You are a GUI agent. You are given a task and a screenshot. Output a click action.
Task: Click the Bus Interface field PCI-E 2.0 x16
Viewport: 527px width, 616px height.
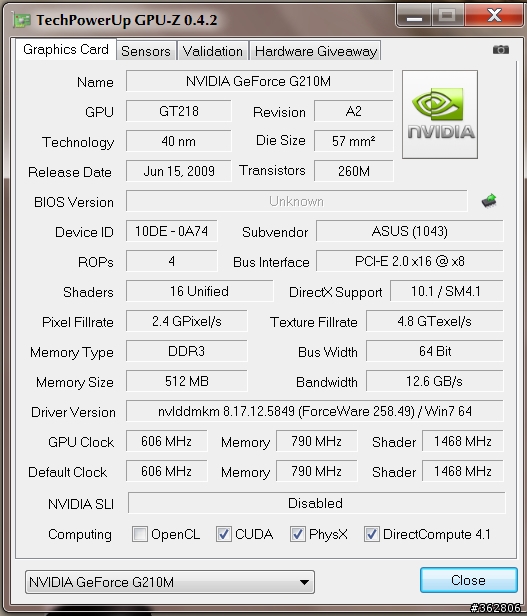pos(409,261)
